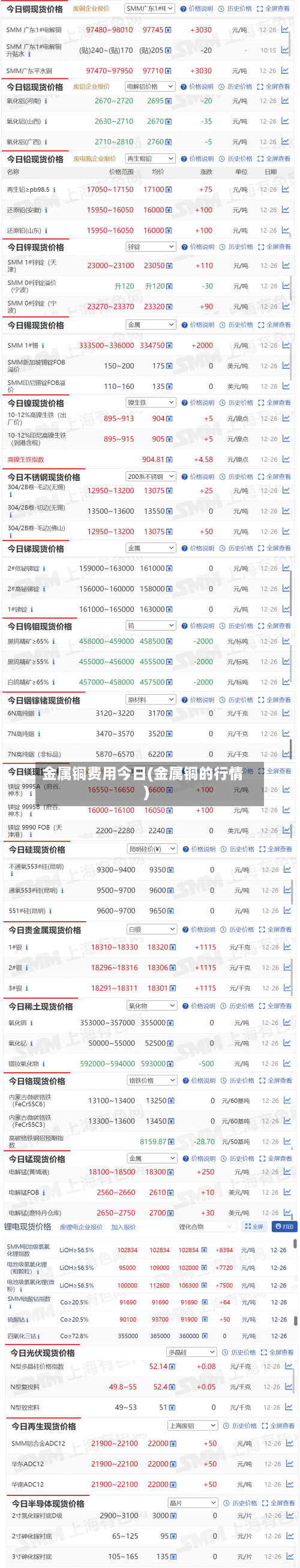Click price range 333500~336000 for tin
The width and height of the screenshot is (300, 1568).
(x=107, y=346)
